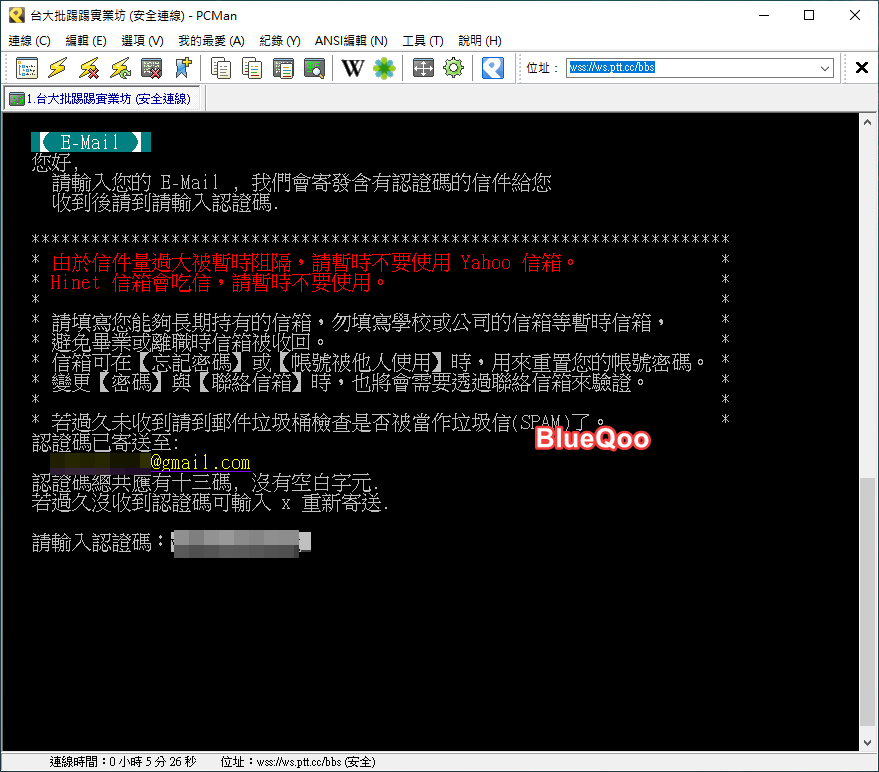Click the yellow lightning quick connect icon
Image resolution: width=879 pixels, height=772 pixels.
pyautogui.click(x=58, y=68)
